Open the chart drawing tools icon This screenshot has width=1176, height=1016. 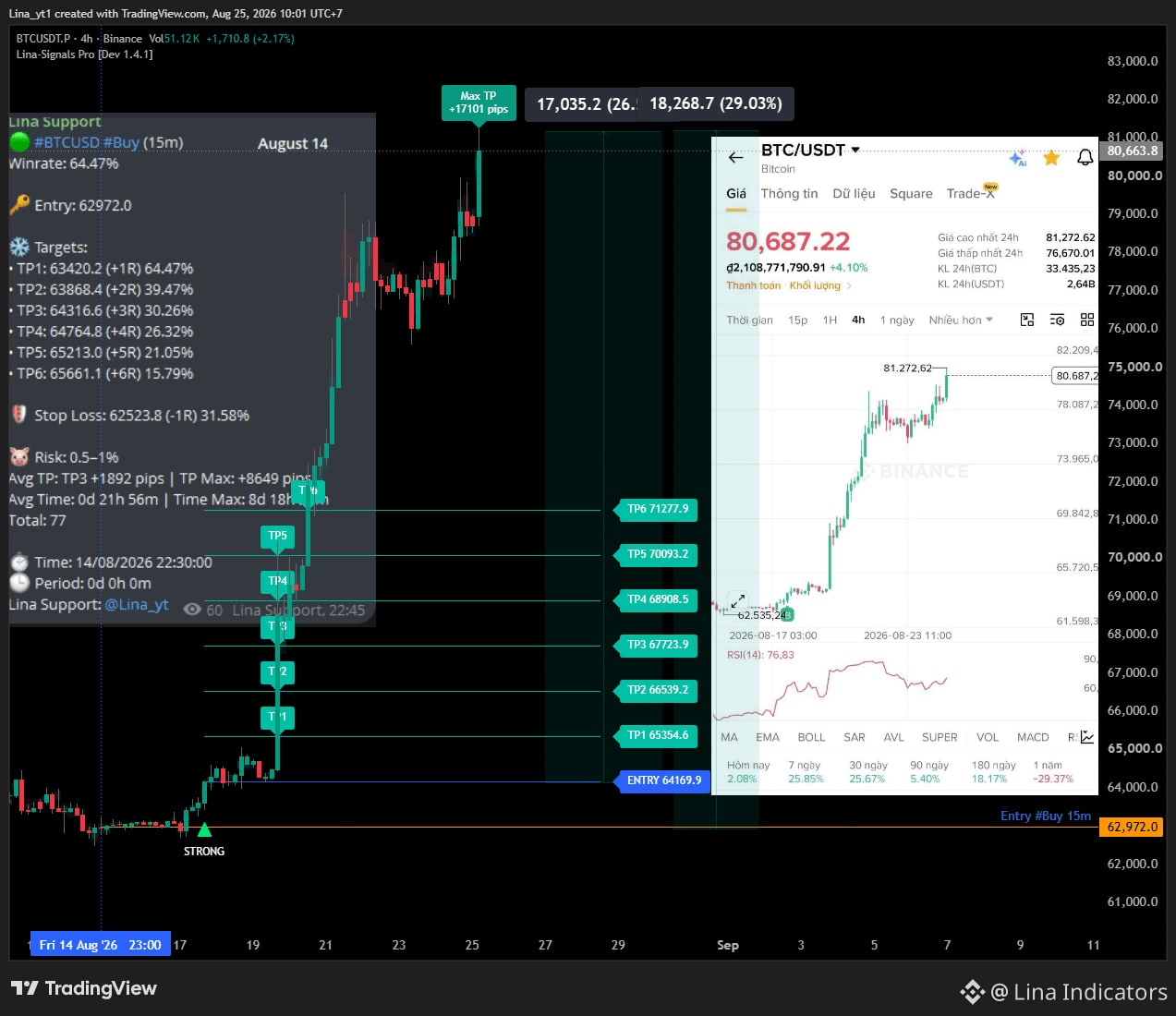(x=1027, y=320)
